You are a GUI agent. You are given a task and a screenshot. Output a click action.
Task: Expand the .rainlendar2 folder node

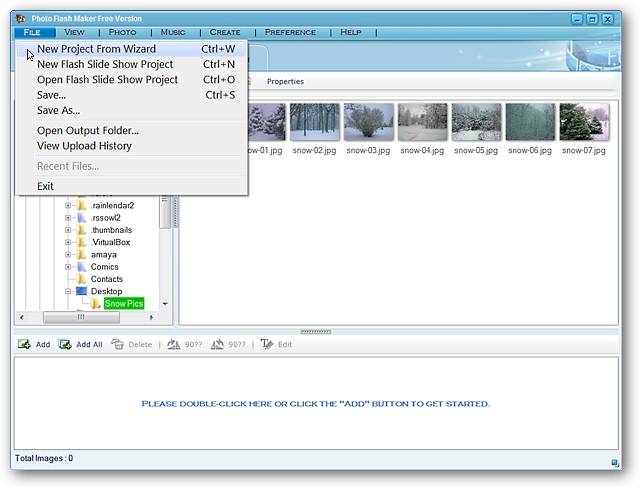pos(68,205)
